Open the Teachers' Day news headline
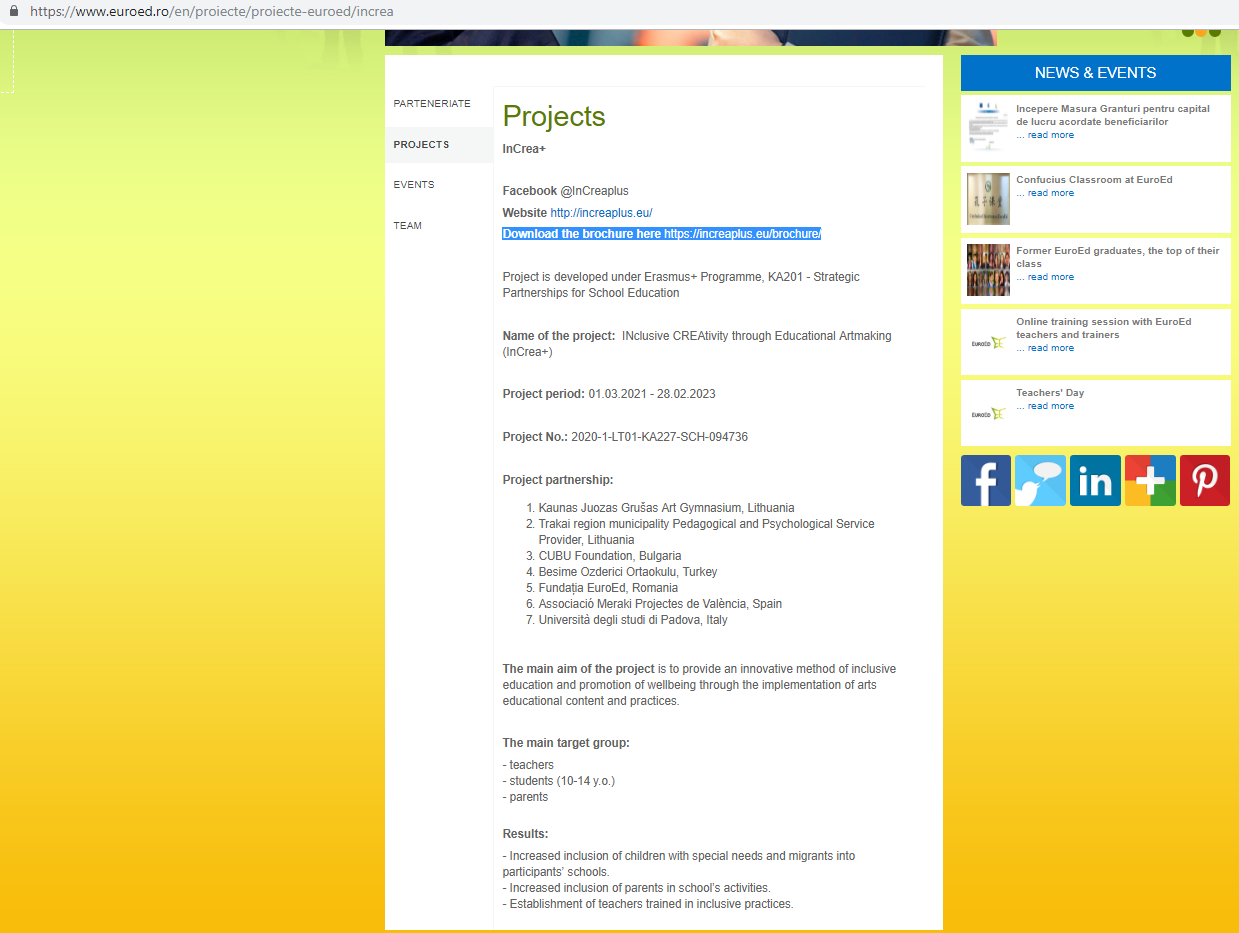The height and width of the screenshot is (933, 1239). click(1050, 393)
